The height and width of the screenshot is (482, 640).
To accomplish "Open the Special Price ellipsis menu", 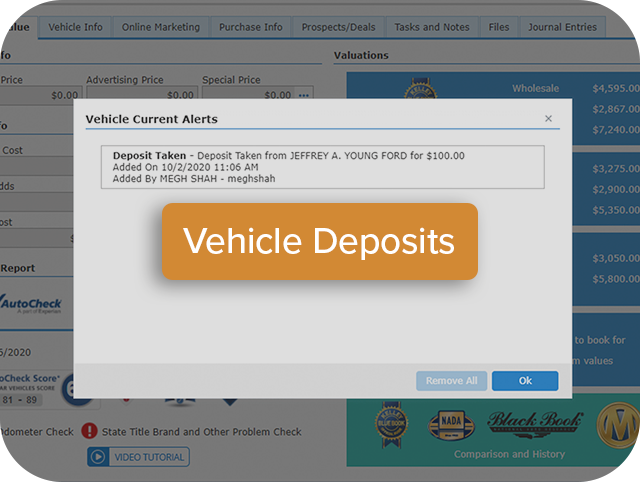I will (x=304, y=95).
